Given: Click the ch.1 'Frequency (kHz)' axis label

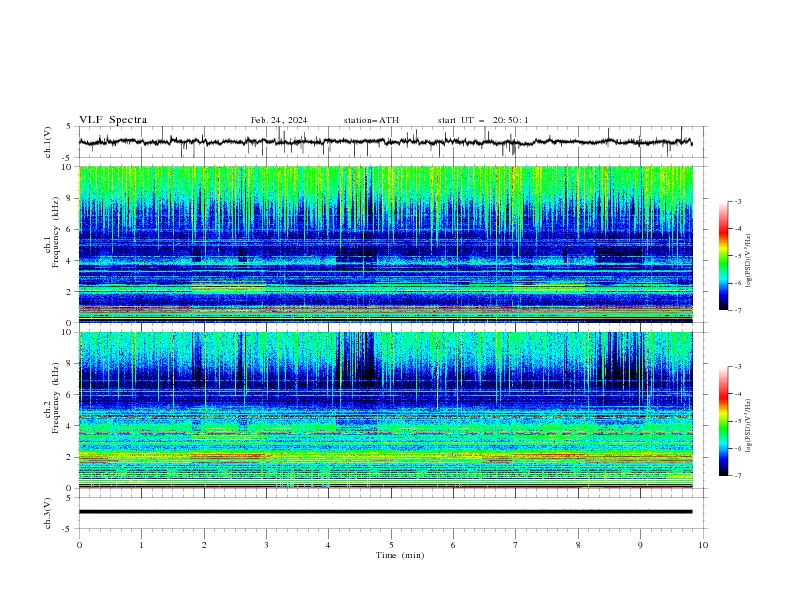Looking at the screenshot, I should coord(55,230).
